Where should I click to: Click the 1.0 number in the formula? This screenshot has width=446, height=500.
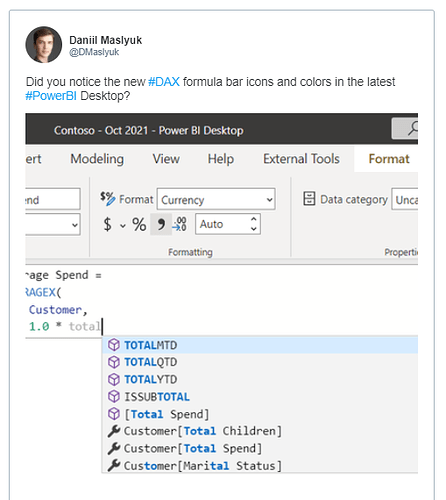[39, 326]
